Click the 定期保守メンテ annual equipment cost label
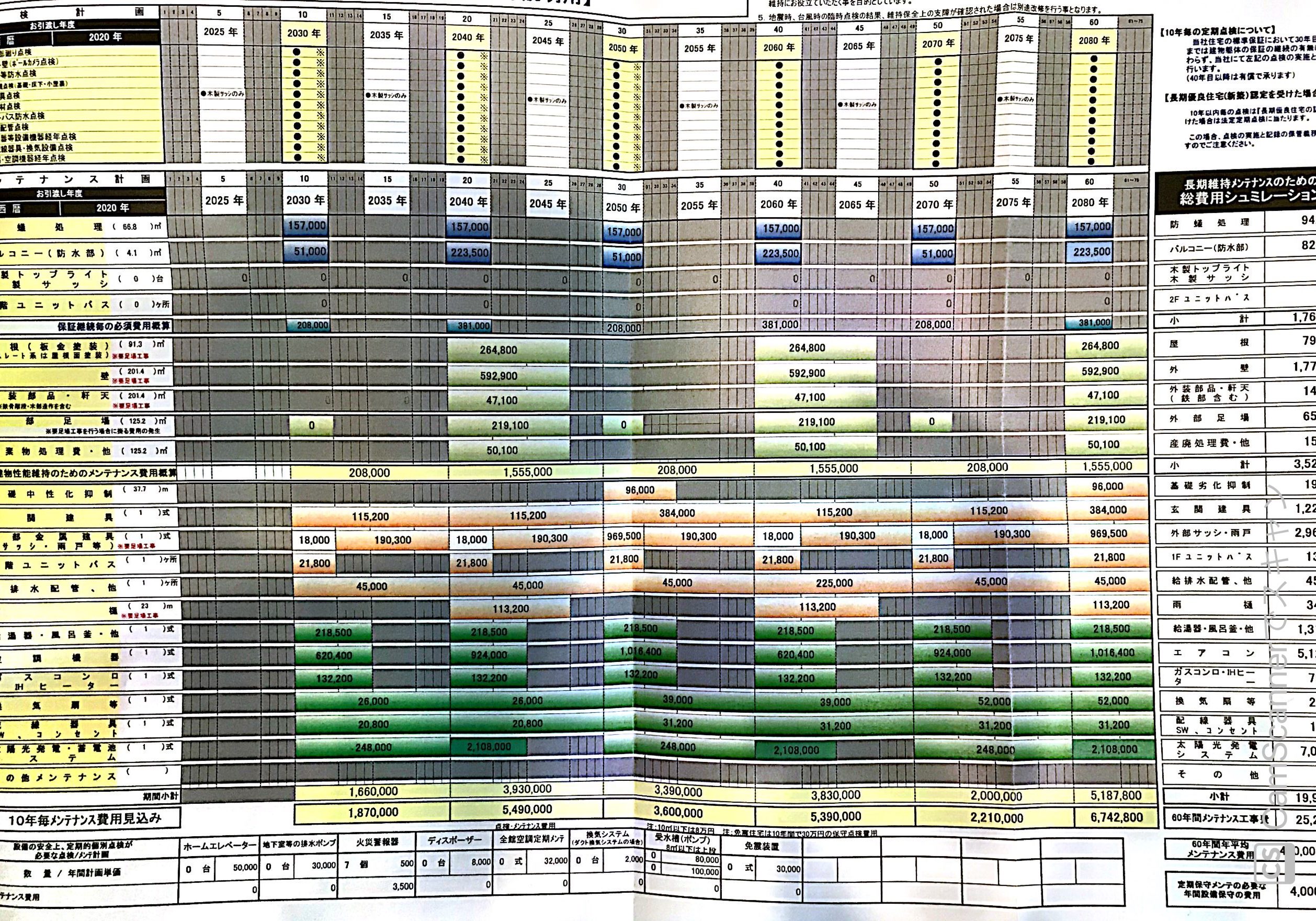This screenshot has width=1316, height=921. [x=1221, y=890]
